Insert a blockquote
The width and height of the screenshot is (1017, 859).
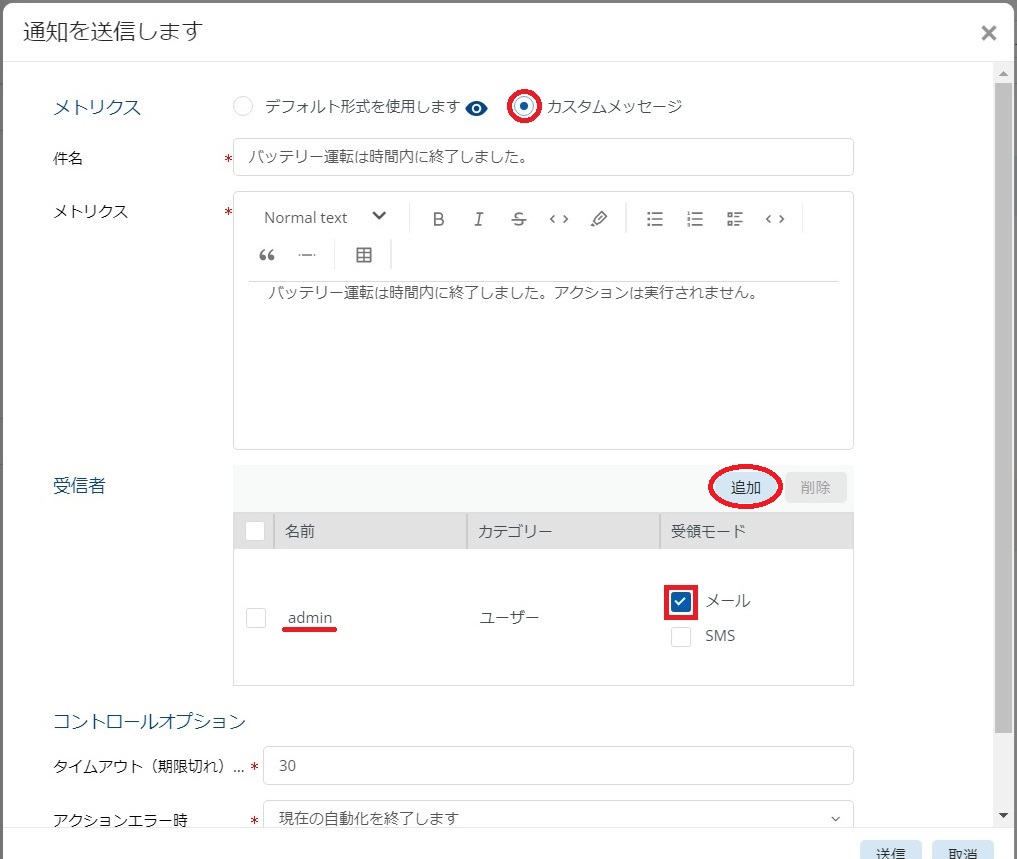pyautogui.click(x=267, y=255)
